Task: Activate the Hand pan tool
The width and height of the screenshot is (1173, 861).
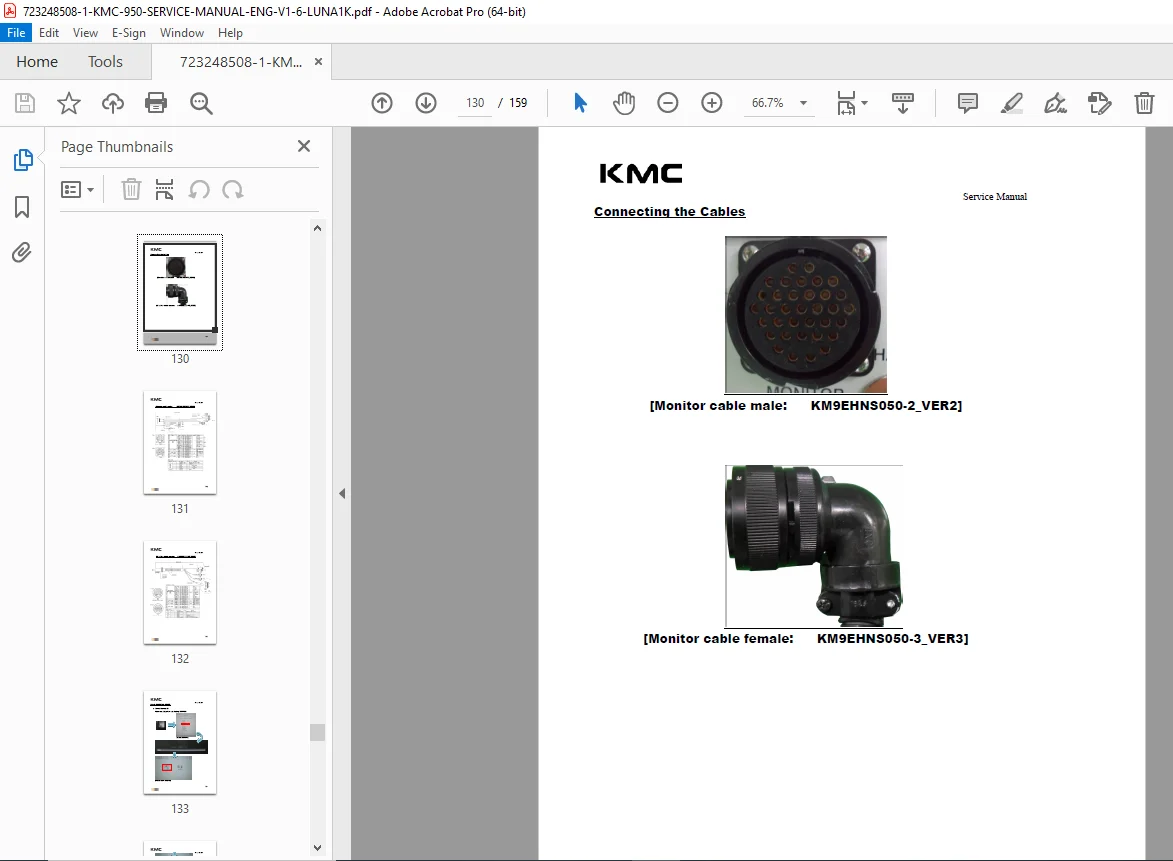Action: click(624, 103)
